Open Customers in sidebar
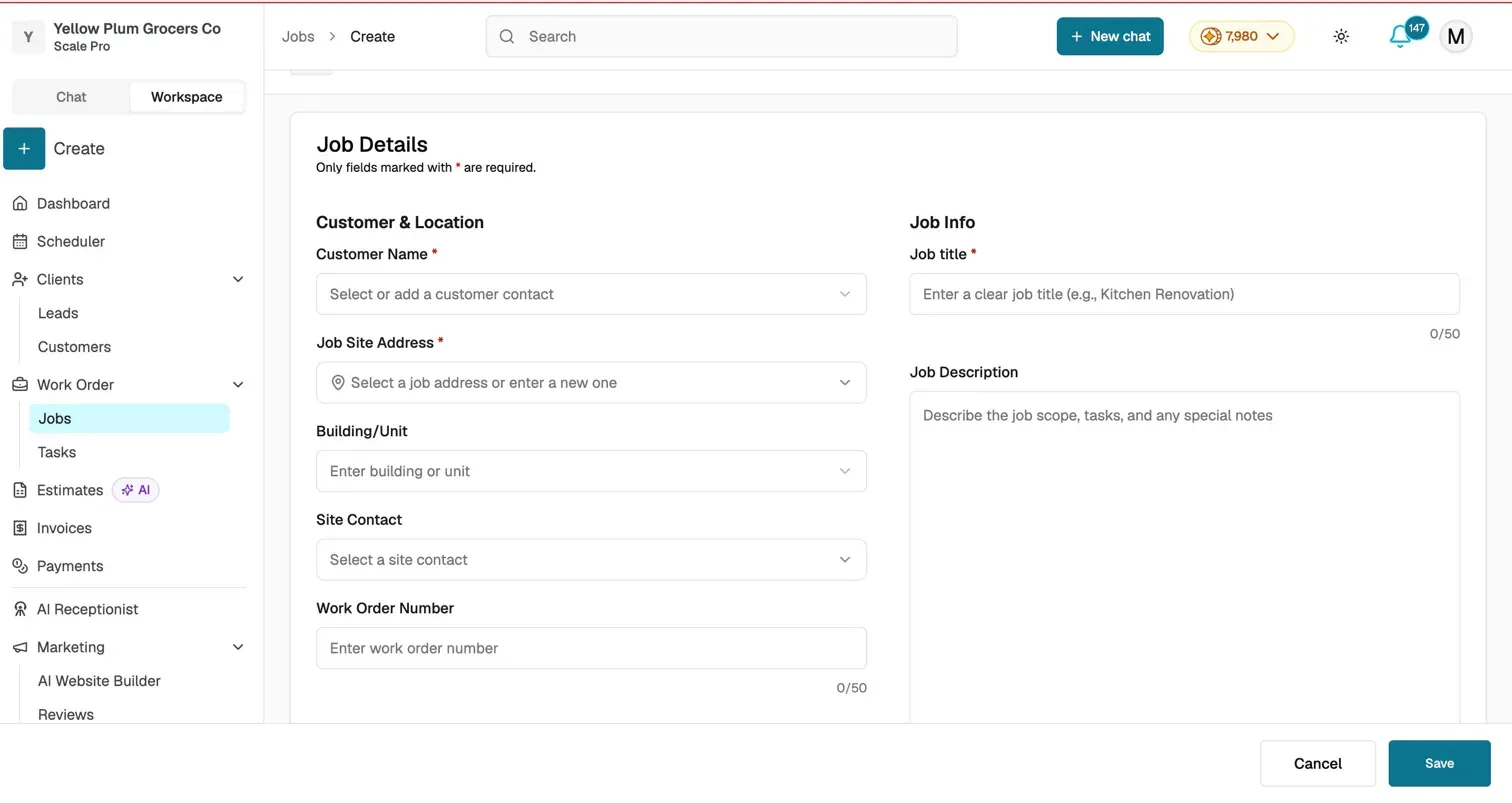 tap(74, 348)
